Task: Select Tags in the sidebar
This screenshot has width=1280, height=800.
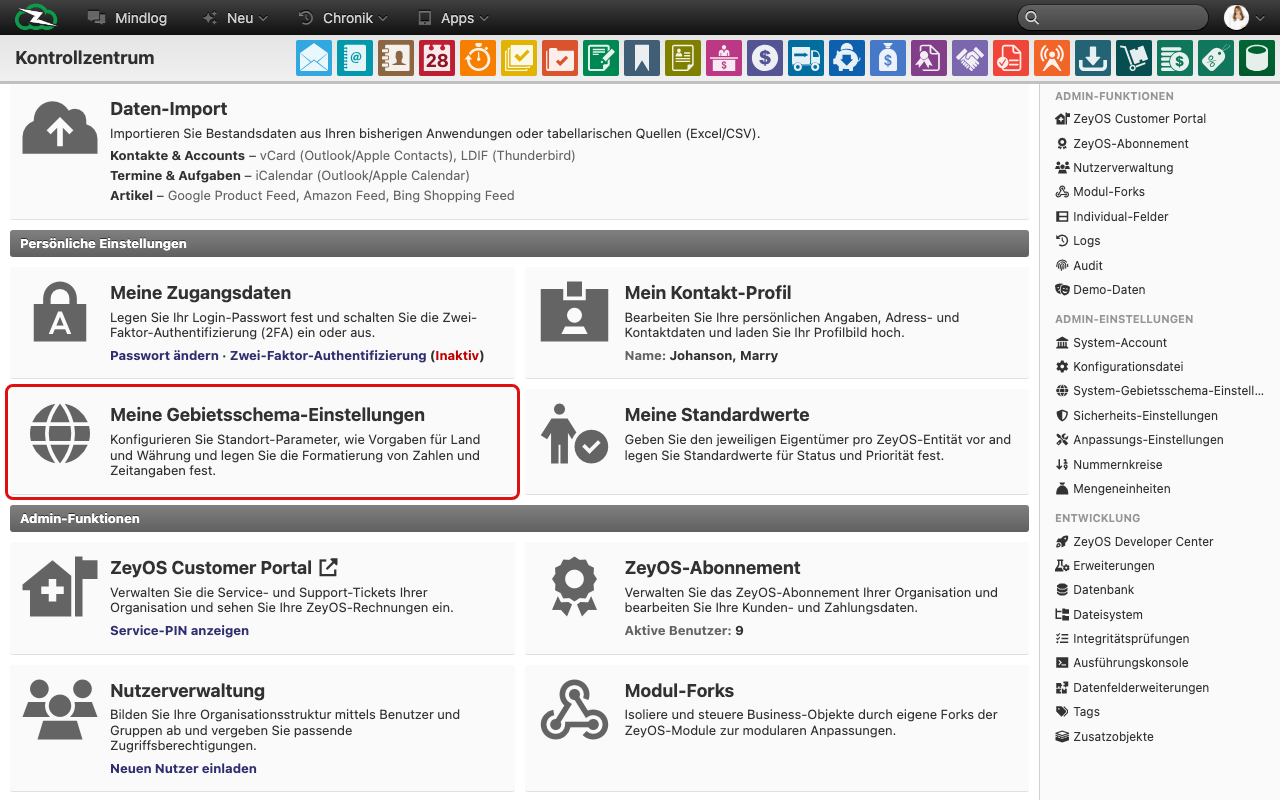Action: point(1078,711)
